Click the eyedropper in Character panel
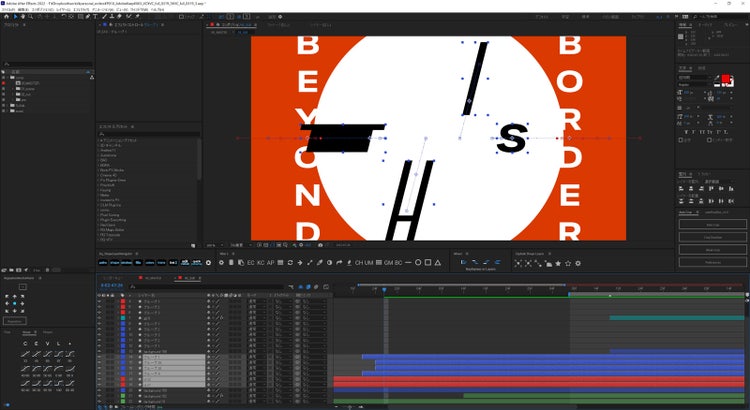Viewport: 750px width, 410px height. pyautogui.click(x=717, y=77)
